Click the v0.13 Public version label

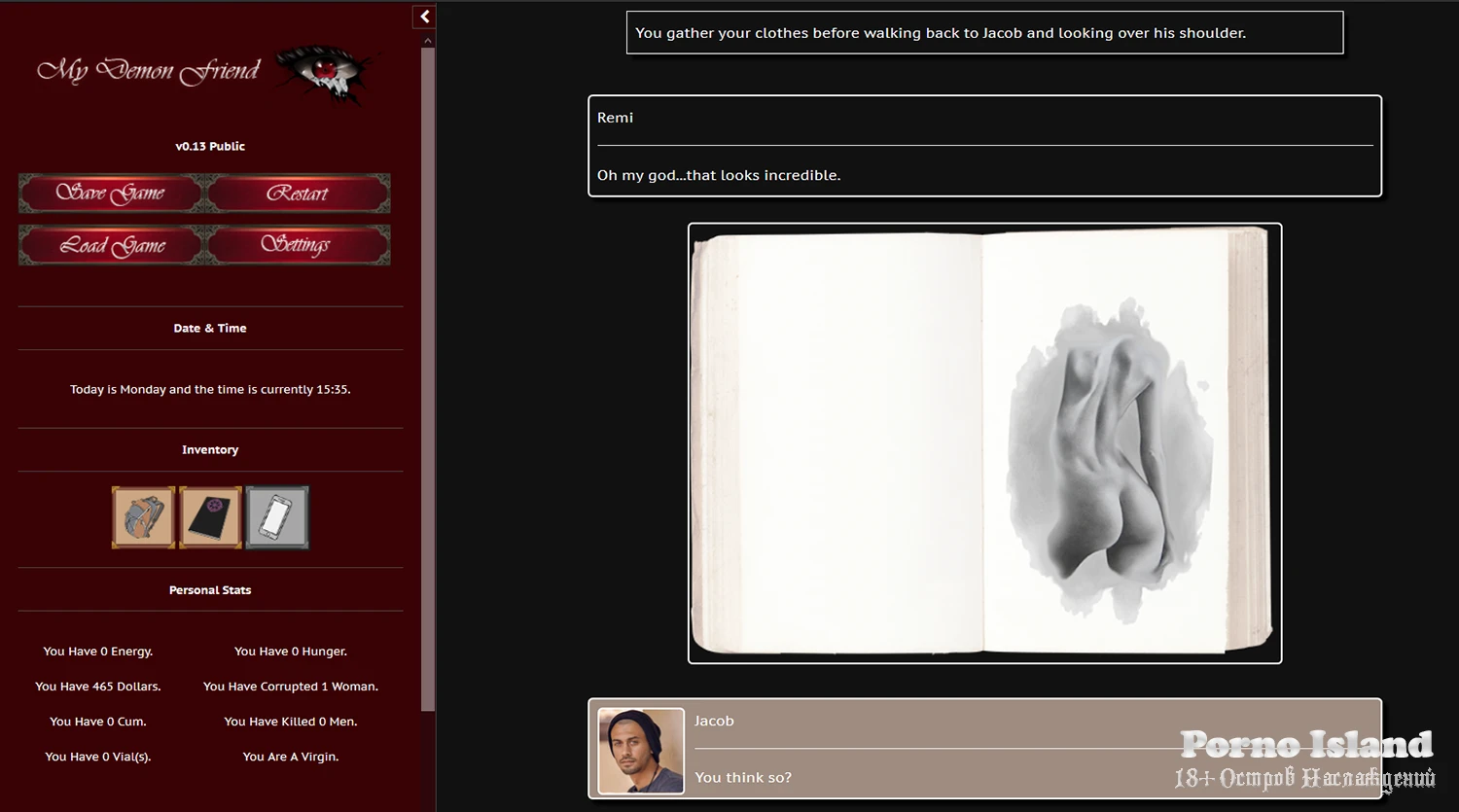(x=210, y=147)
